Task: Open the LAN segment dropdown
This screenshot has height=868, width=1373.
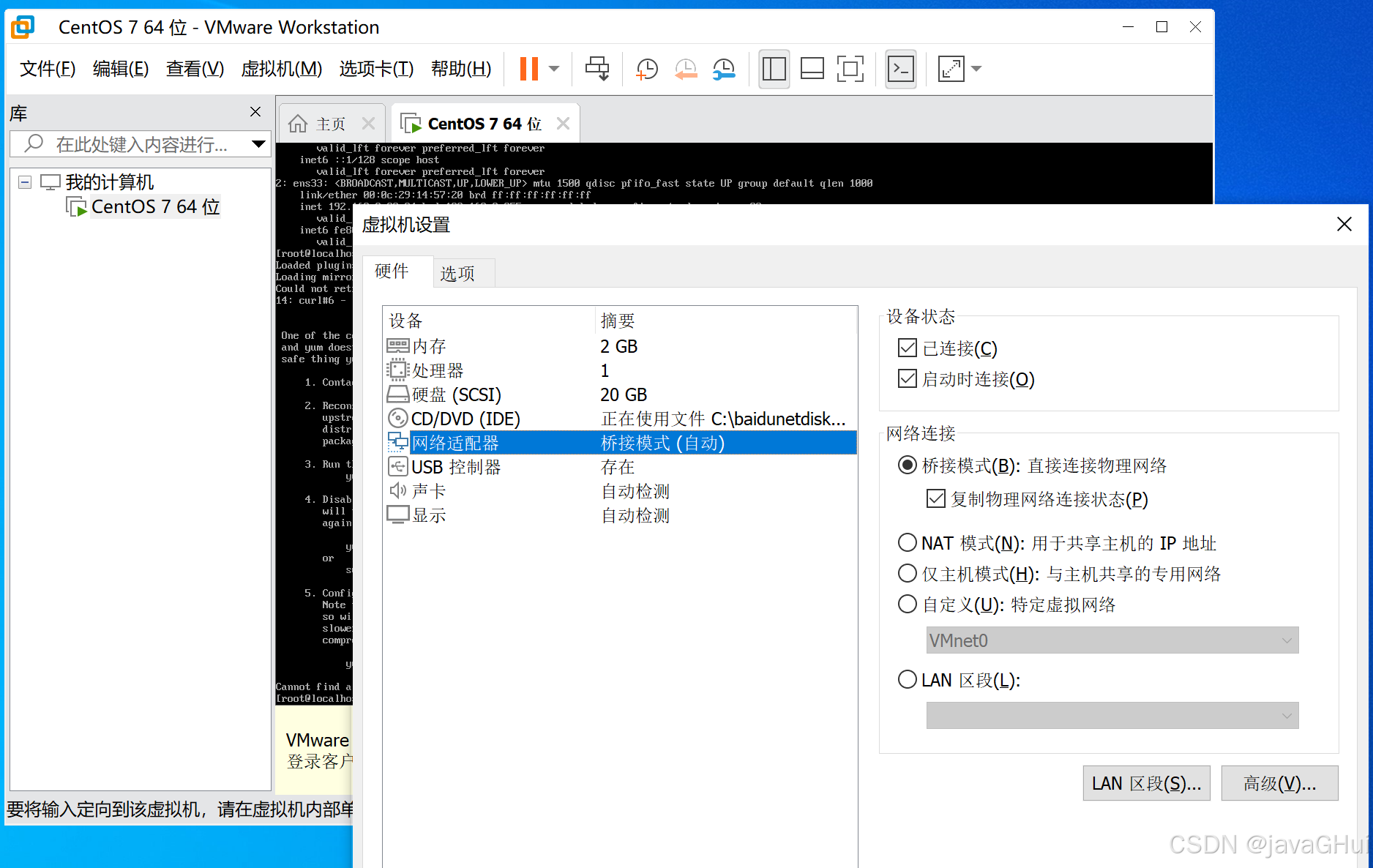Action: [1112, 716]
